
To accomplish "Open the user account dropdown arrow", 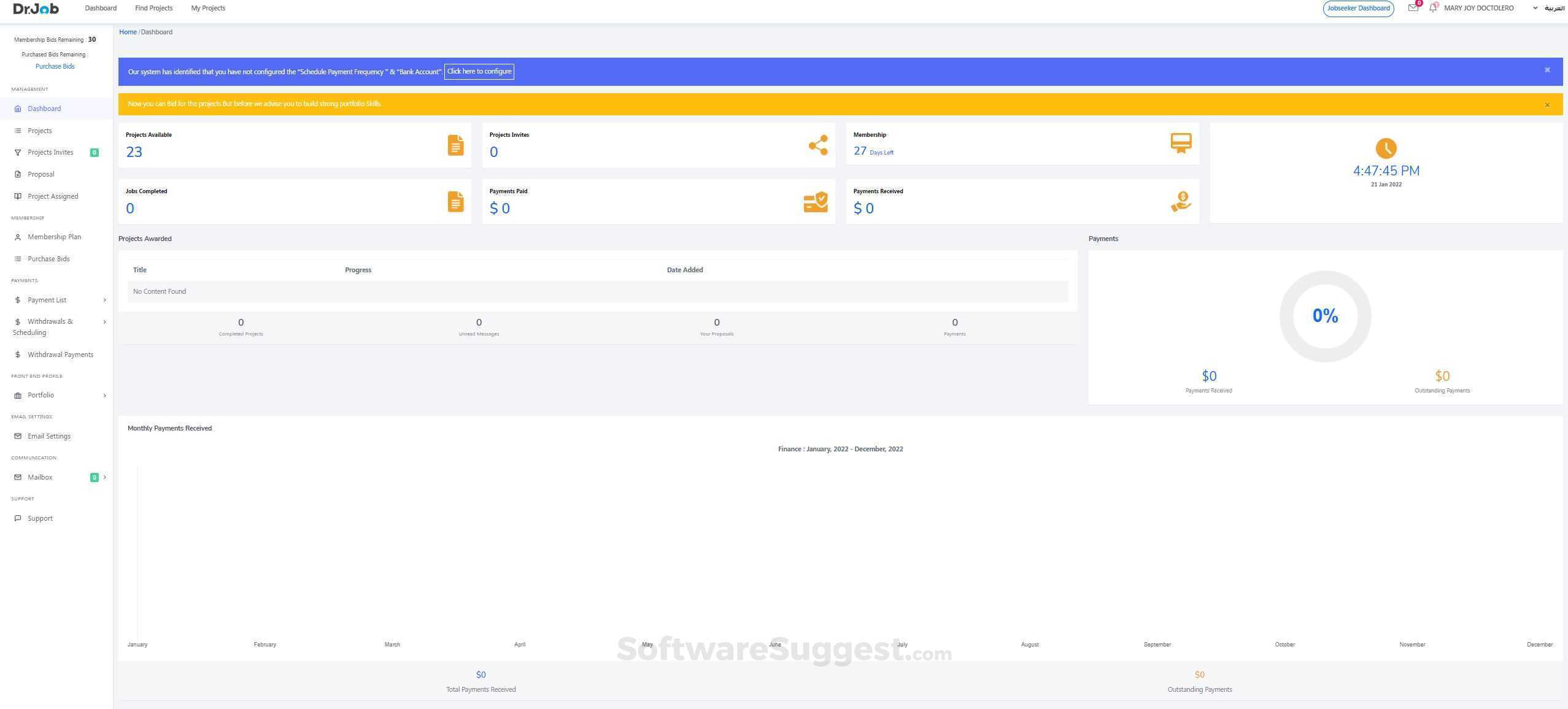I will 1535,9.
